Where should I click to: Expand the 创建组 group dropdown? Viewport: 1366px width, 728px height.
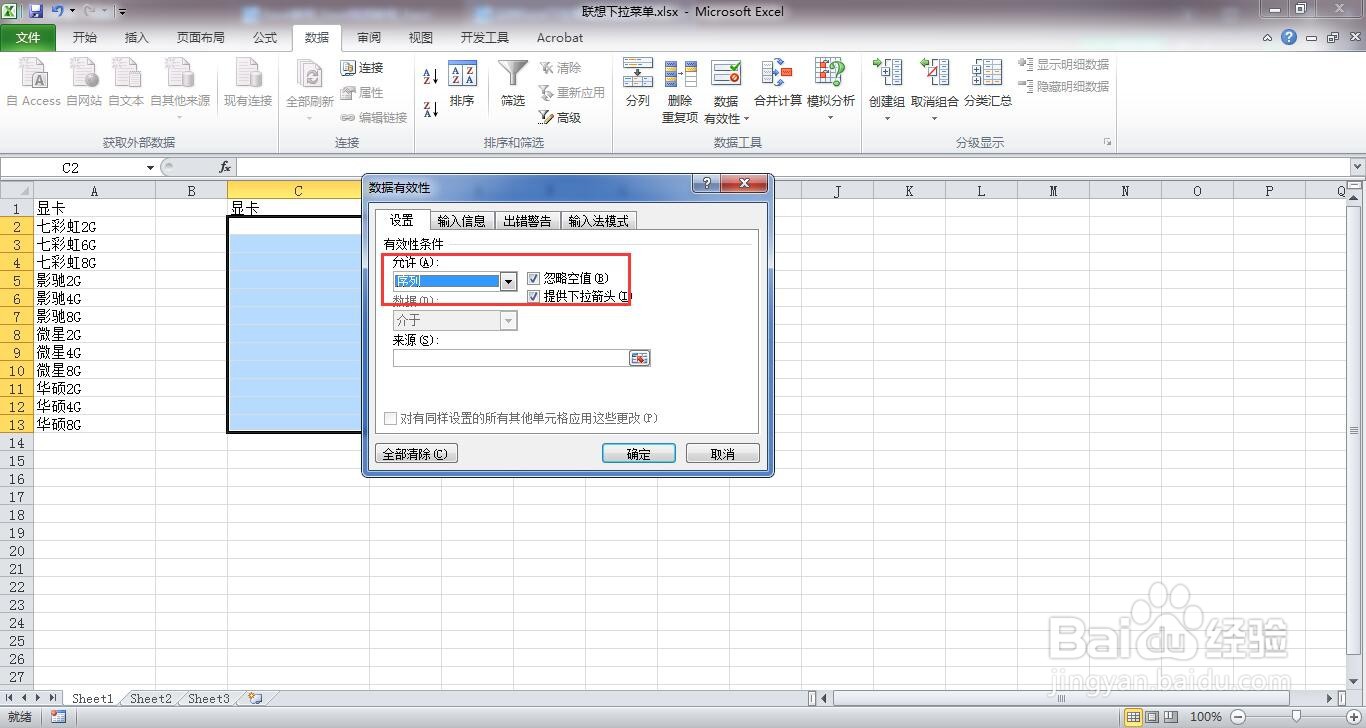pos(887,117)
